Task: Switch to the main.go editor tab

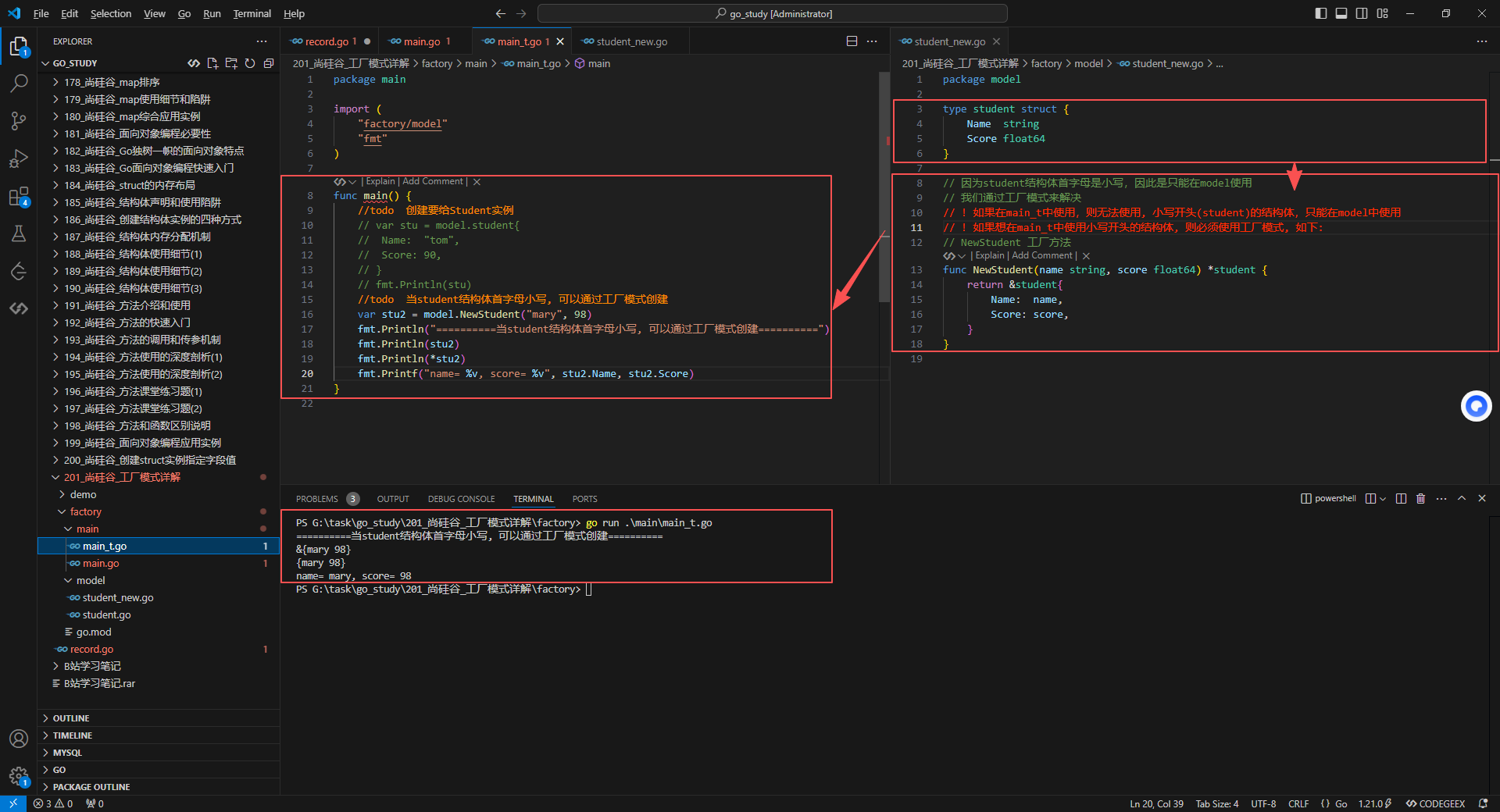Action: (x=422, y=41)
